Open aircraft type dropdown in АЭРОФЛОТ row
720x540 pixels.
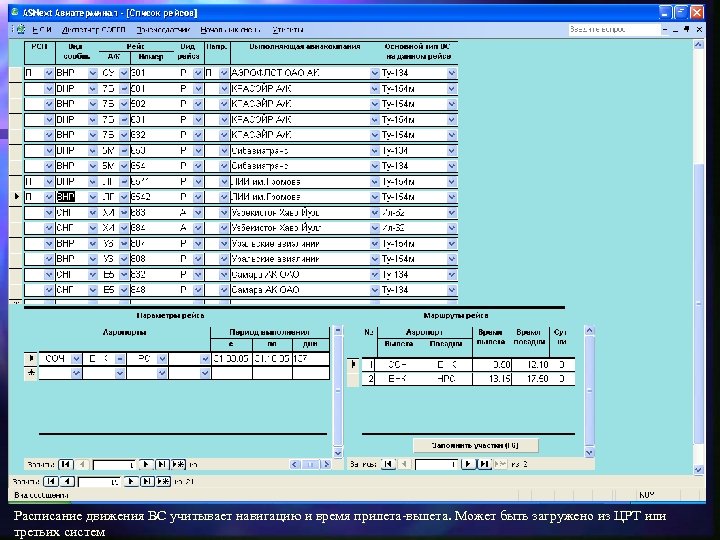click(x=451, y=73)
